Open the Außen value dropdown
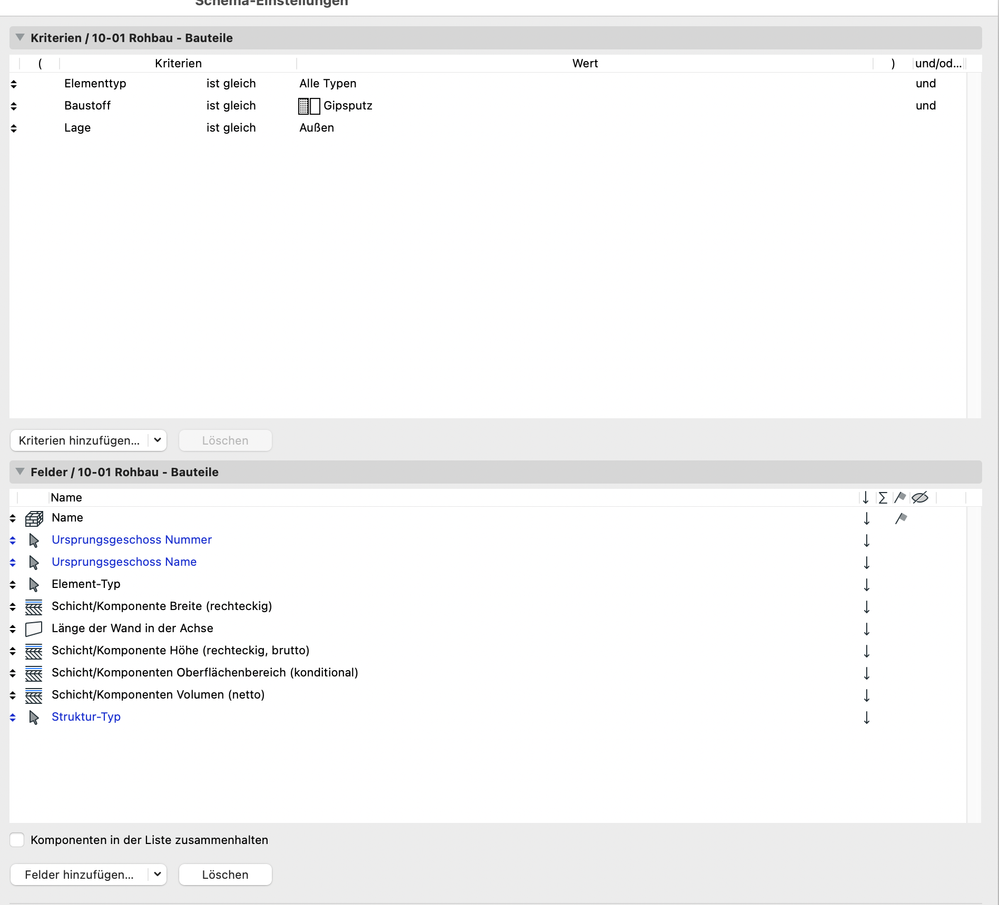999x905 pixels. point(317,127)
